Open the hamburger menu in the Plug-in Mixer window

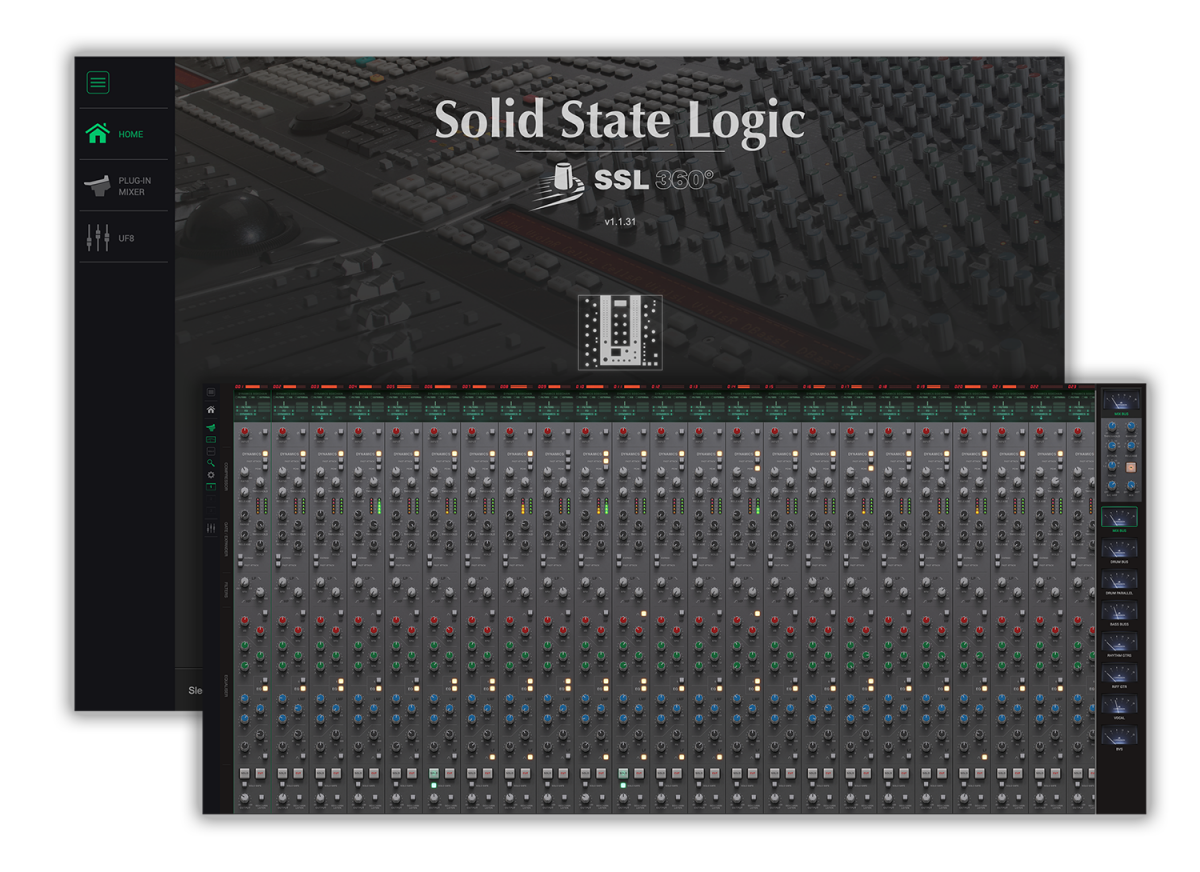point(210,393)
